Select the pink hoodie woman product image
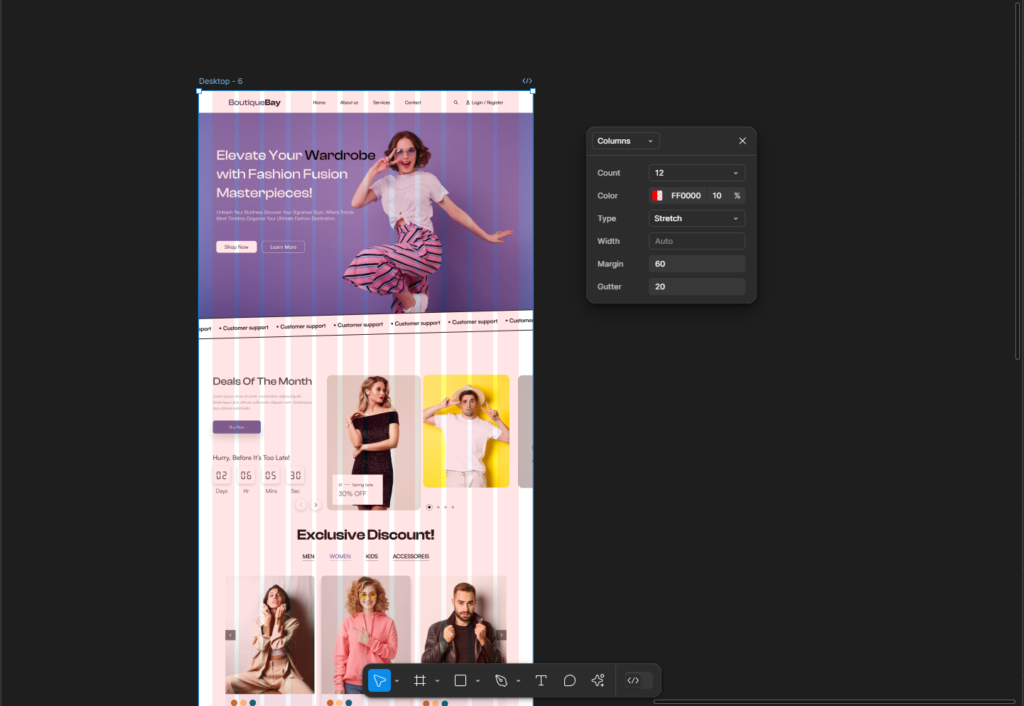 [366, 635]
